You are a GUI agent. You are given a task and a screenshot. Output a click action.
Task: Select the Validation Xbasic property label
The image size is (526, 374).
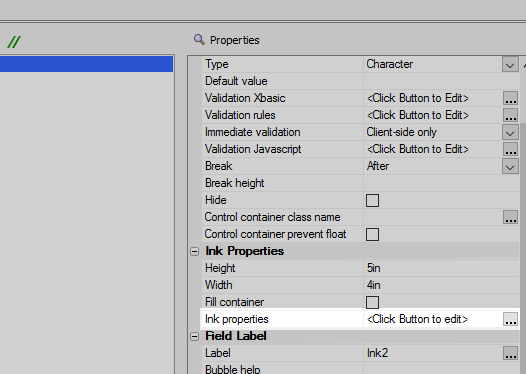point(245,98)
